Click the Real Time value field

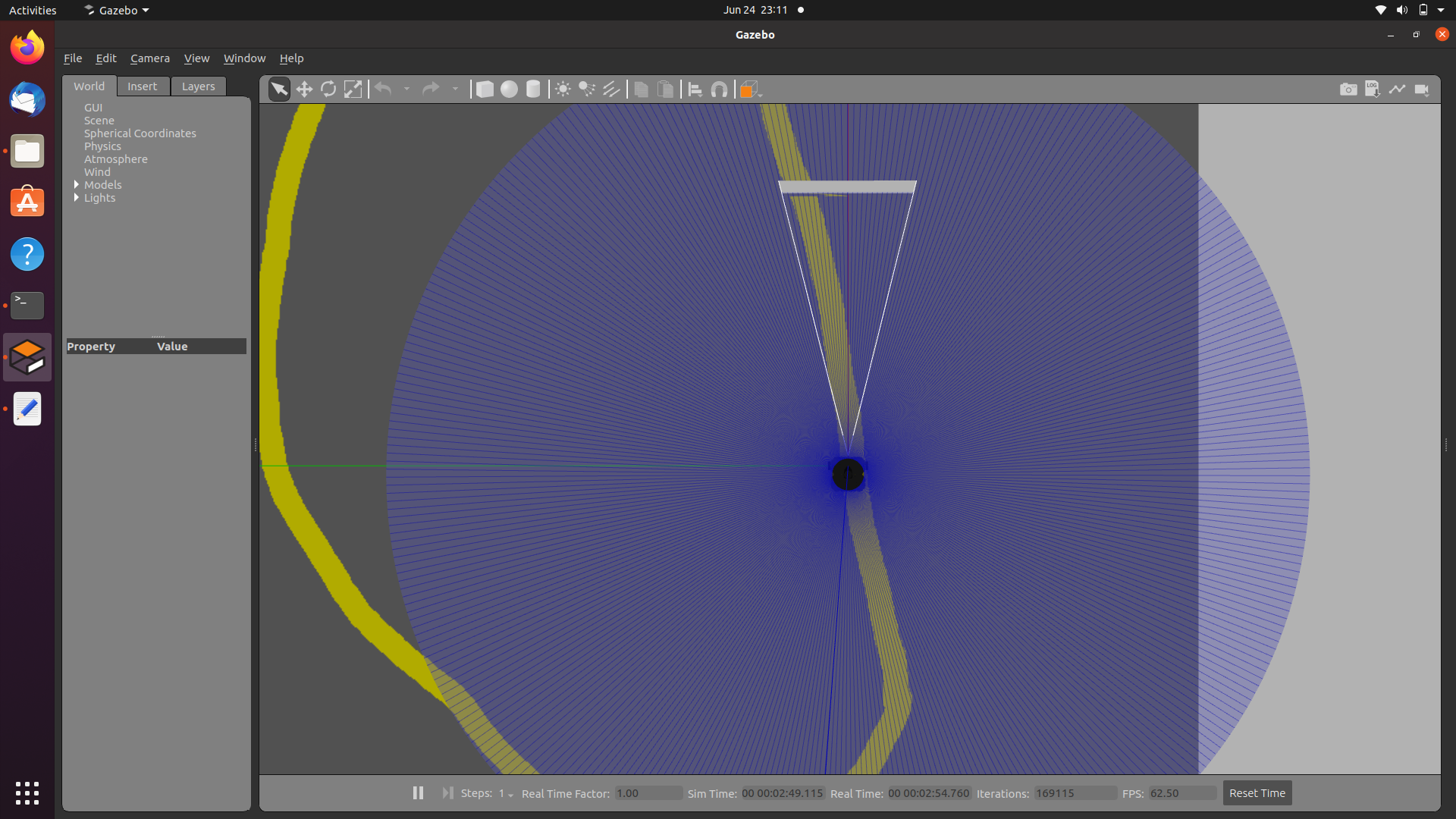pyautogui.click(x=929, y=793)
